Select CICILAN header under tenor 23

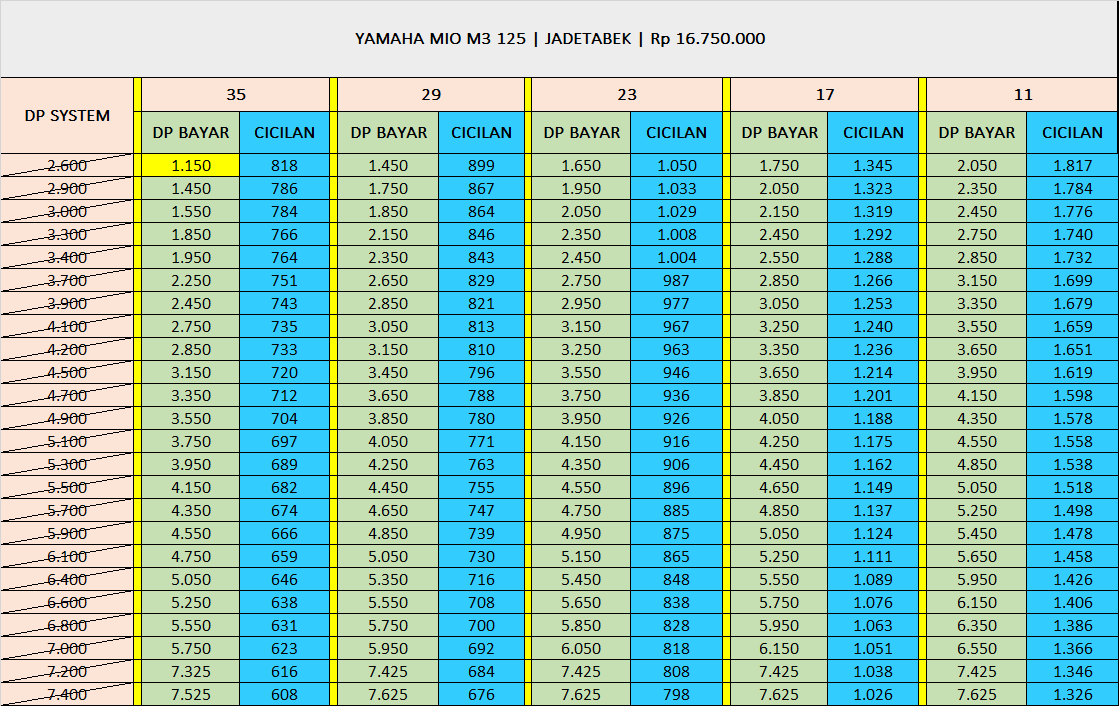point(676,133)
